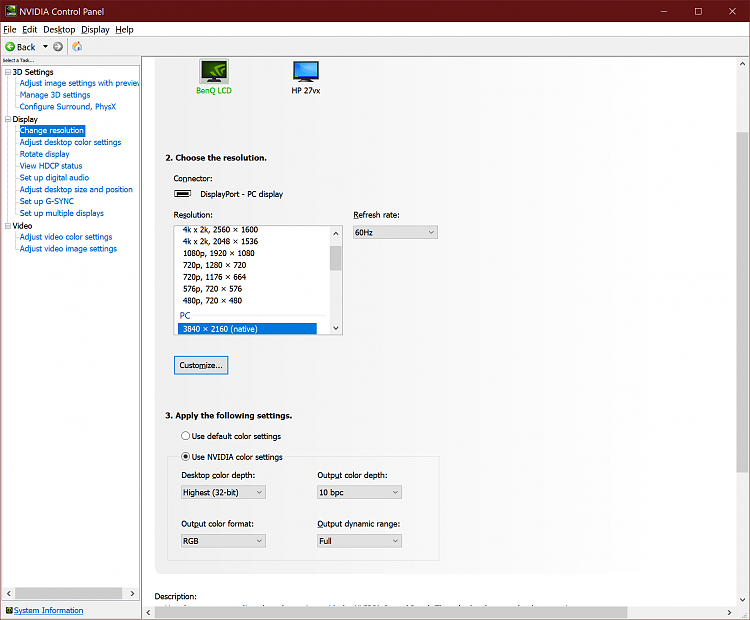Open View HDCP status
Viewport: 750px width, 620px height.
pos(51,166)
